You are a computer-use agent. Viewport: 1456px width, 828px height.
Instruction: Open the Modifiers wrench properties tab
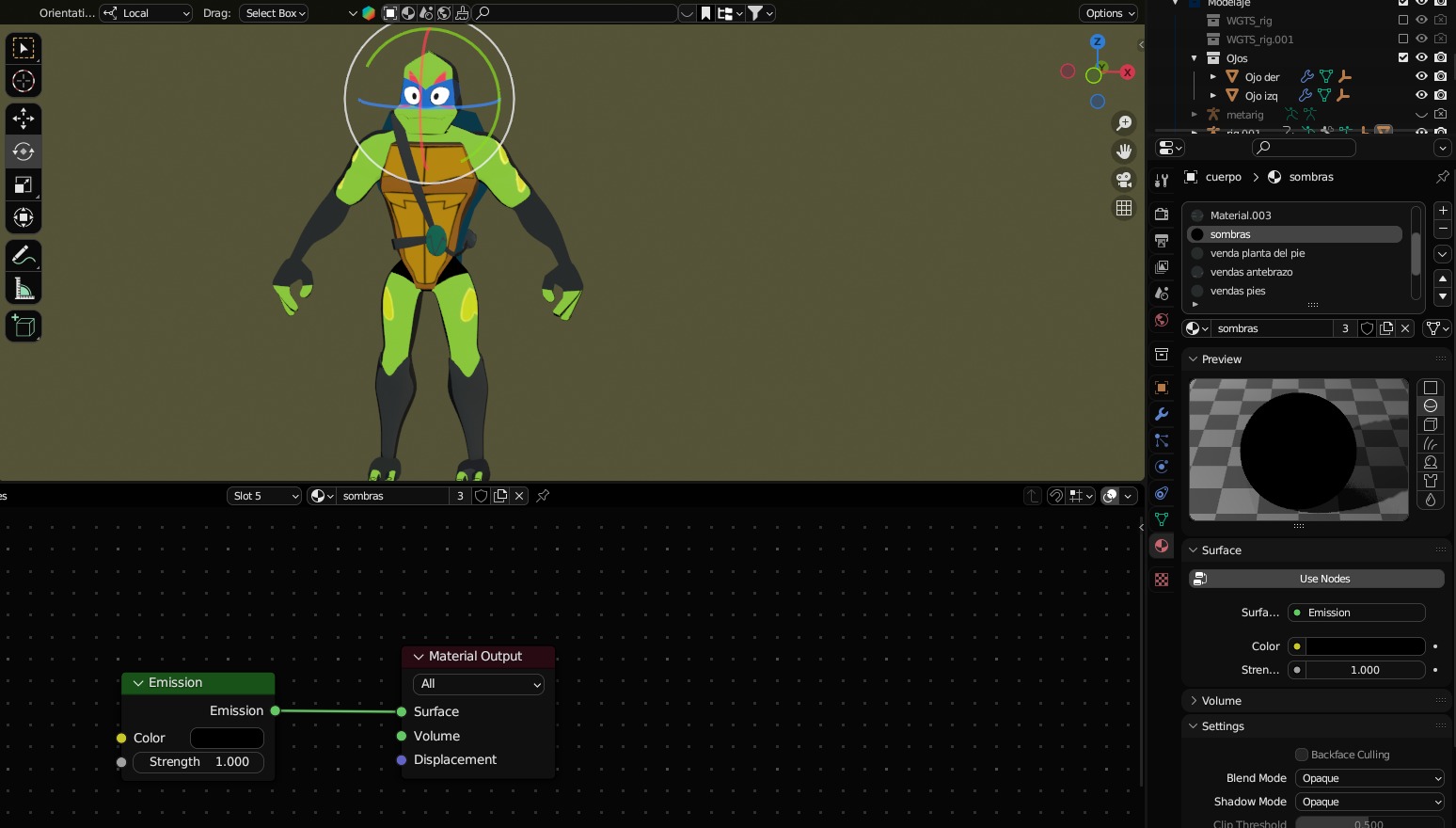(1162, 414)
